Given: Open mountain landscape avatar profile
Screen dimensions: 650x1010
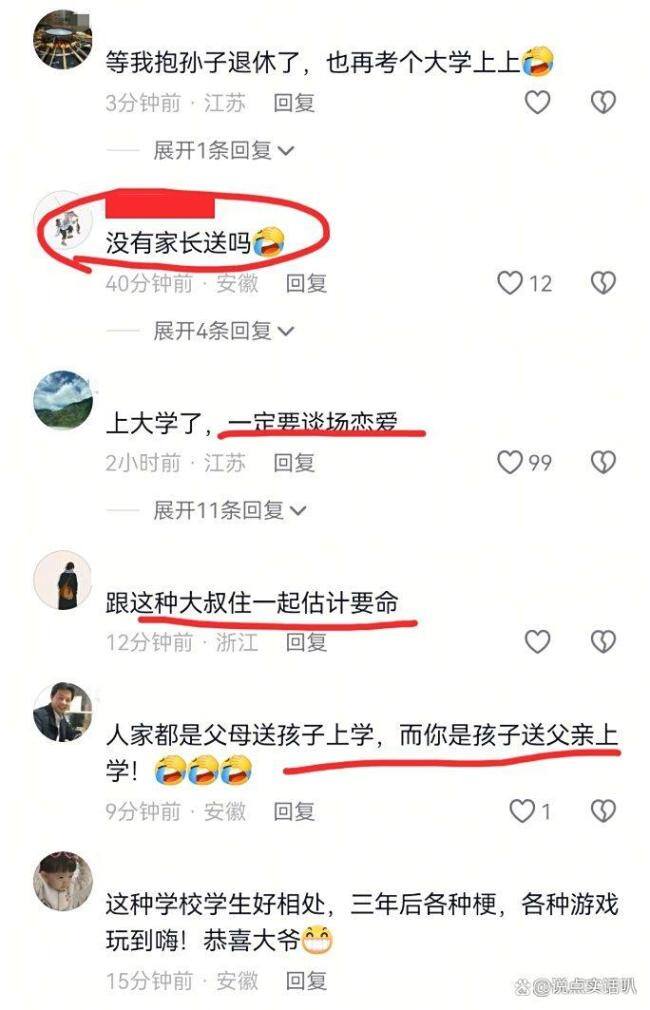Looking at the screenshot, I should [62, 399].
